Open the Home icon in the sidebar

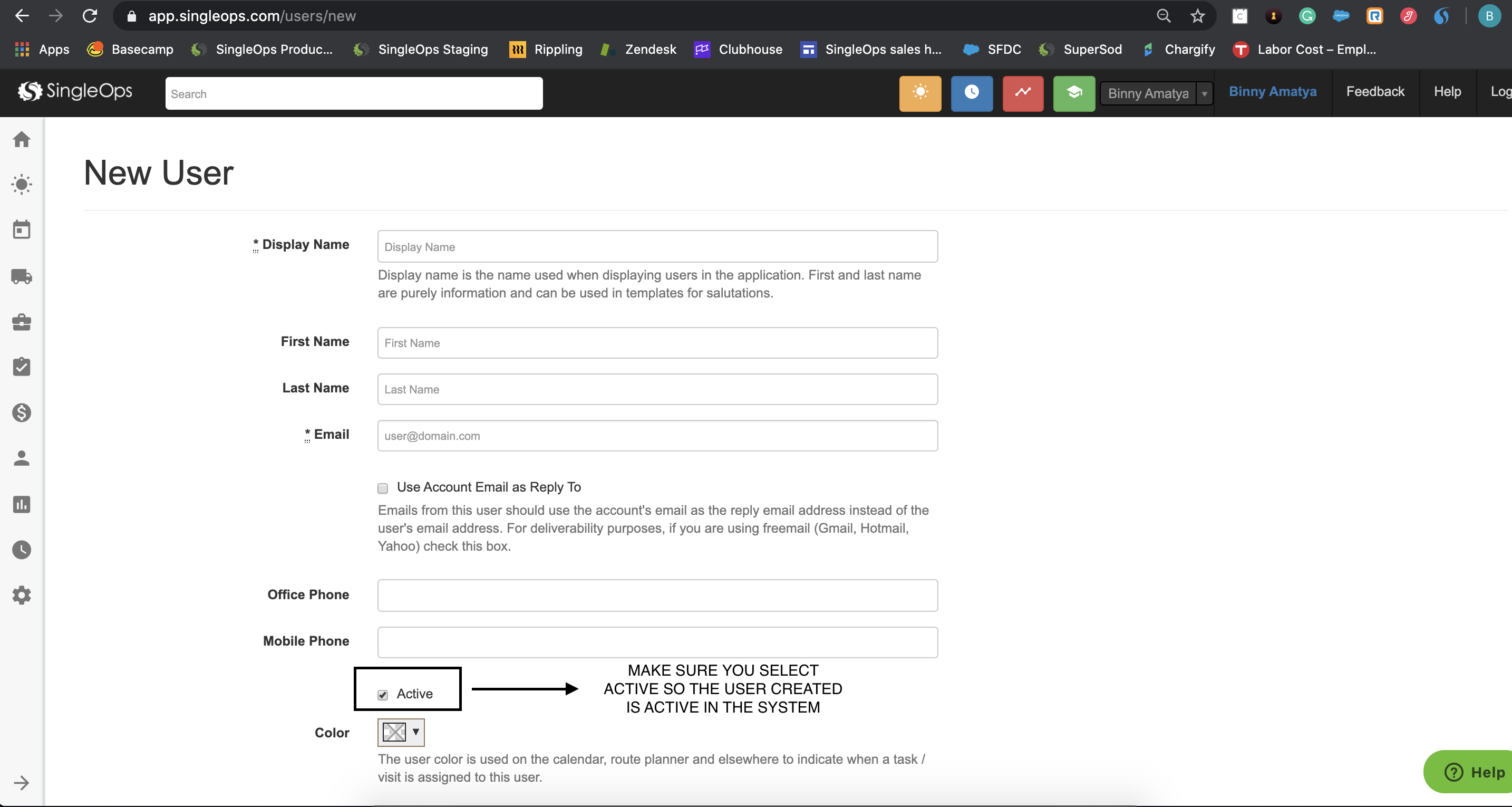(22, 139)
